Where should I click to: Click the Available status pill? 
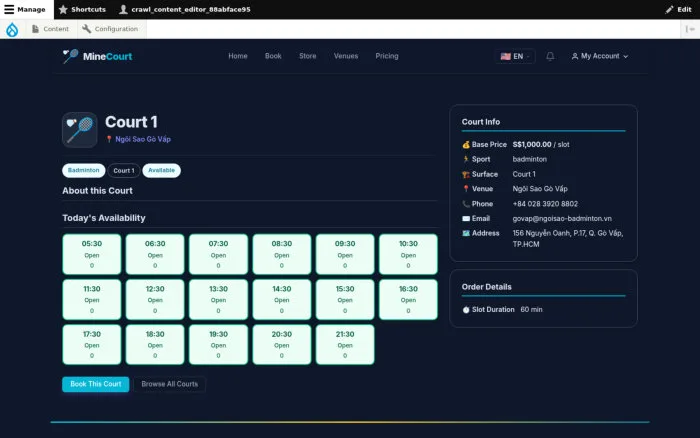coord(162,171)
